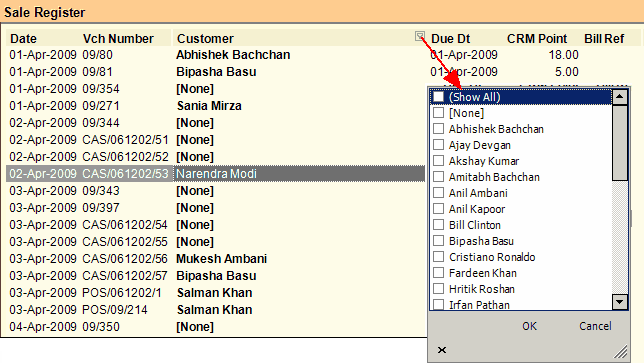644x363 pixels.
Task: Click customer cell Abhishek Bachchan in table
Action: [233, 55]
